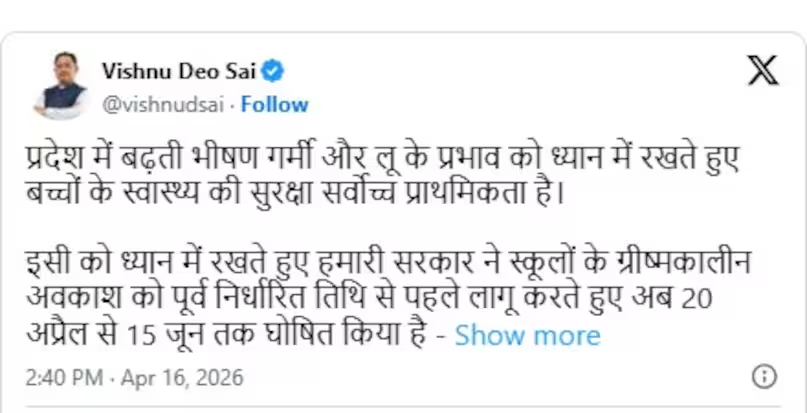
Task: Click the tweet line starting 'बच्चों के स्वास्थ्य'
Action: pos(298,190)
